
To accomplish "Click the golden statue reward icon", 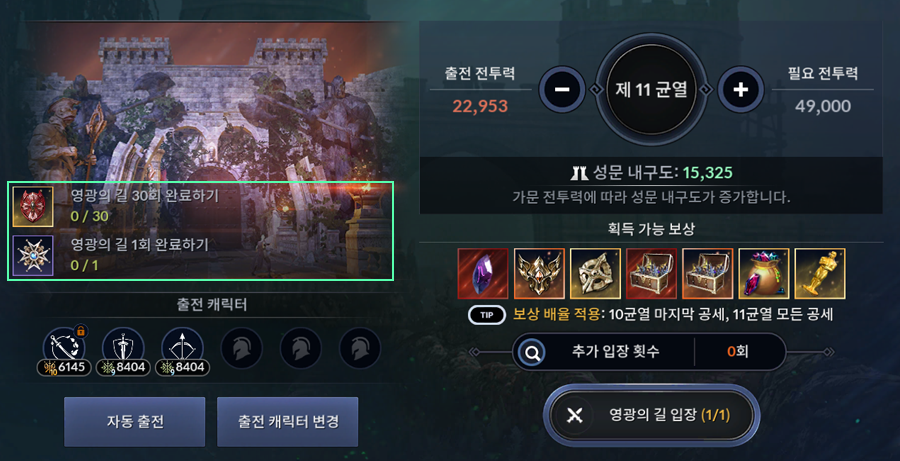I will [x=820, y=274].
